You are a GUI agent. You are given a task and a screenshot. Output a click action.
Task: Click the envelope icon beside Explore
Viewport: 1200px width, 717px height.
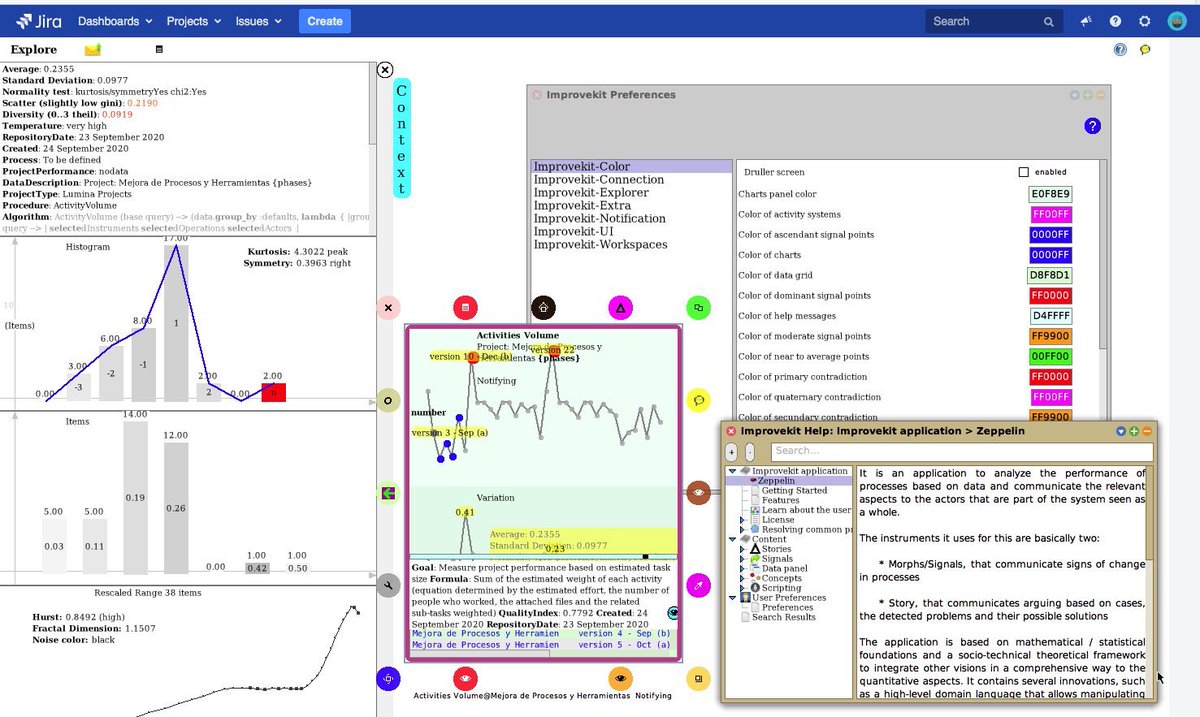click(x=92, y=49)
